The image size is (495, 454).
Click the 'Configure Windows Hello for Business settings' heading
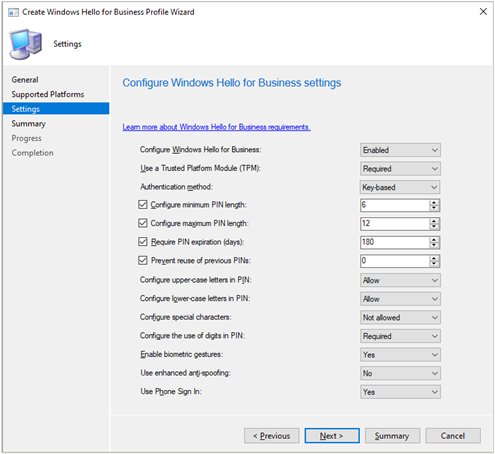(x=232, y=83)
